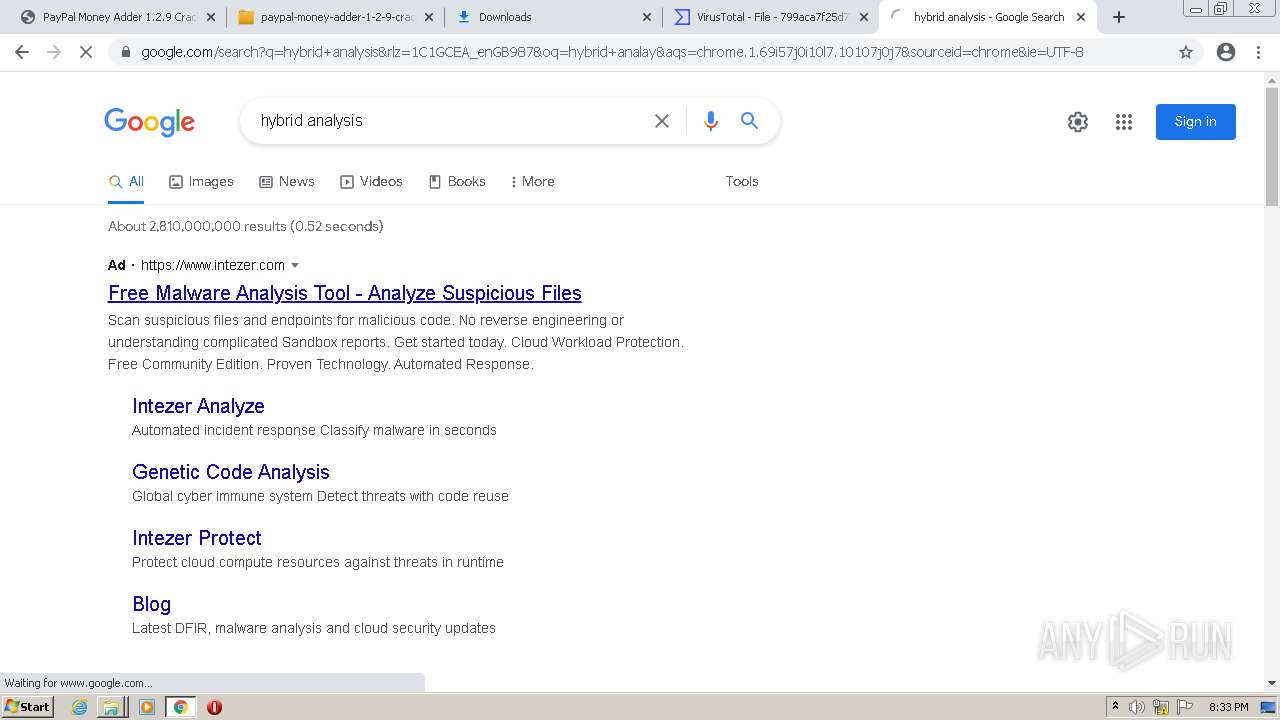1280x720 pixels.
Task: Select the Books results filter
Action: [457, 182]
